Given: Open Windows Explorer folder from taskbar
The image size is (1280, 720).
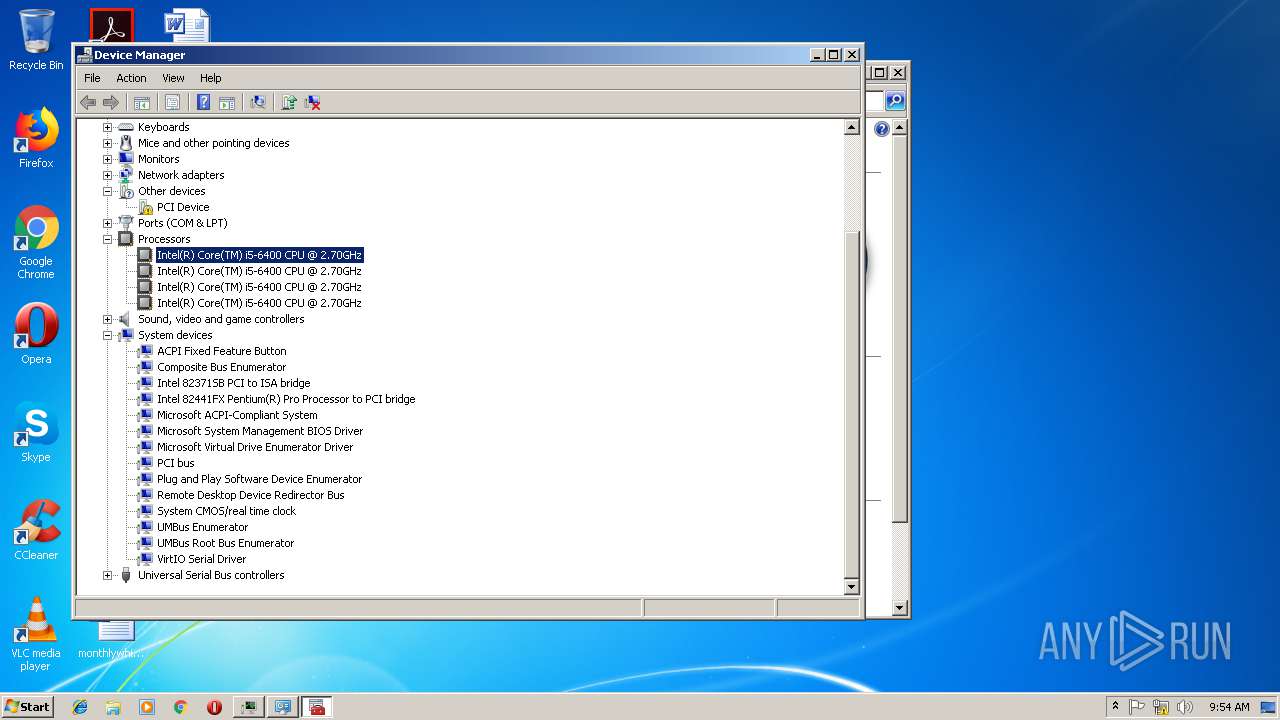Looking at the screenshot, I should [113, 707].
